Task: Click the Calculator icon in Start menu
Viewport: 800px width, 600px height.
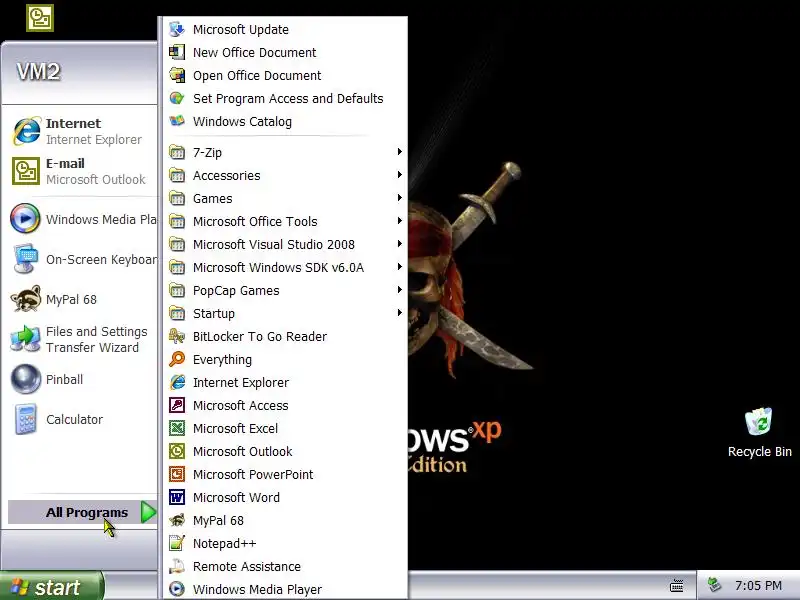Action: pyautogui.click(x=26, y=419)
